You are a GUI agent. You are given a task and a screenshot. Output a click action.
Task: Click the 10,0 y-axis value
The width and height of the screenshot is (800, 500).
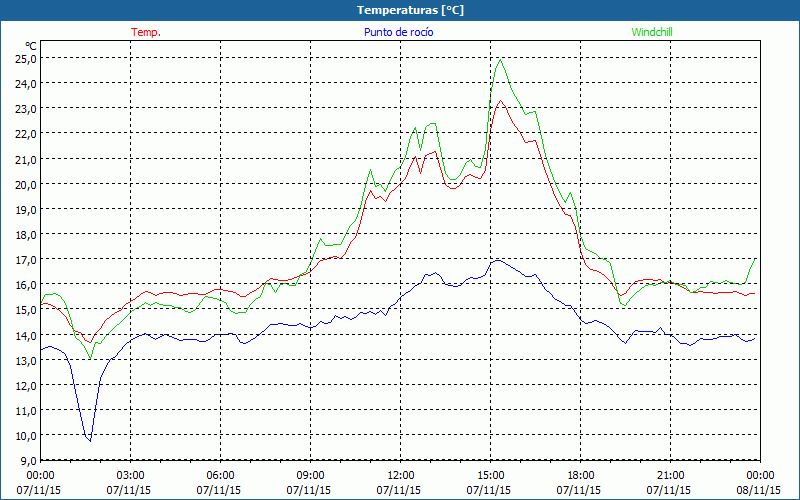(26, 436)
